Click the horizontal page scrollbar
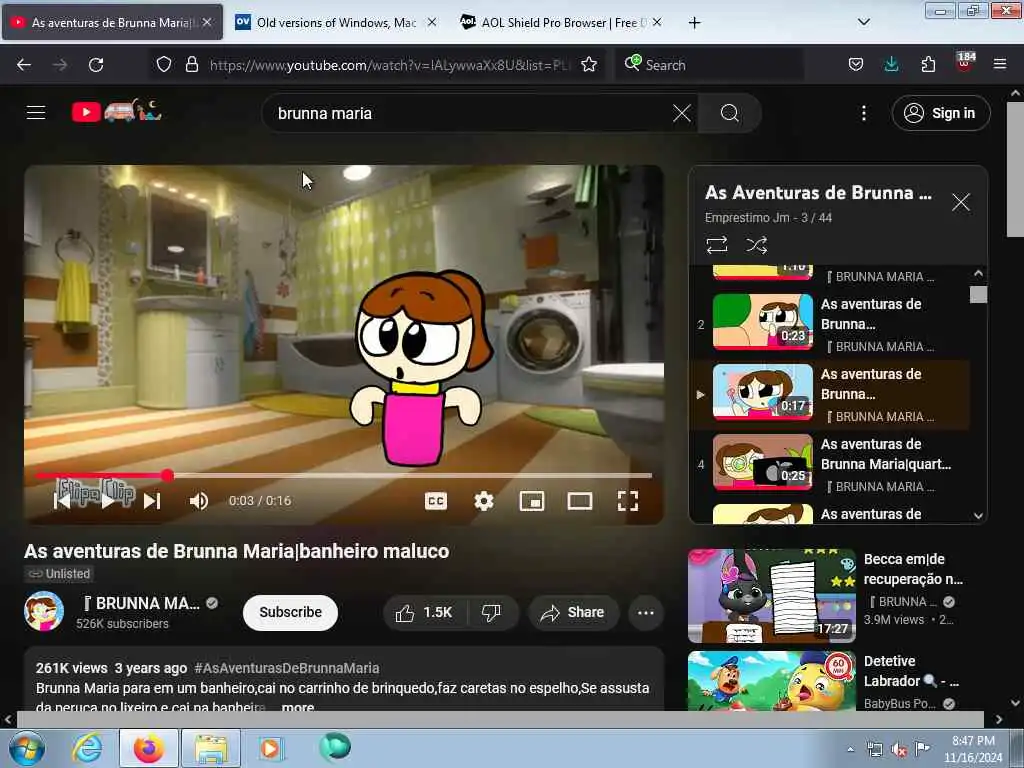This screenshot has height=768, width=1024. (500, 719)
